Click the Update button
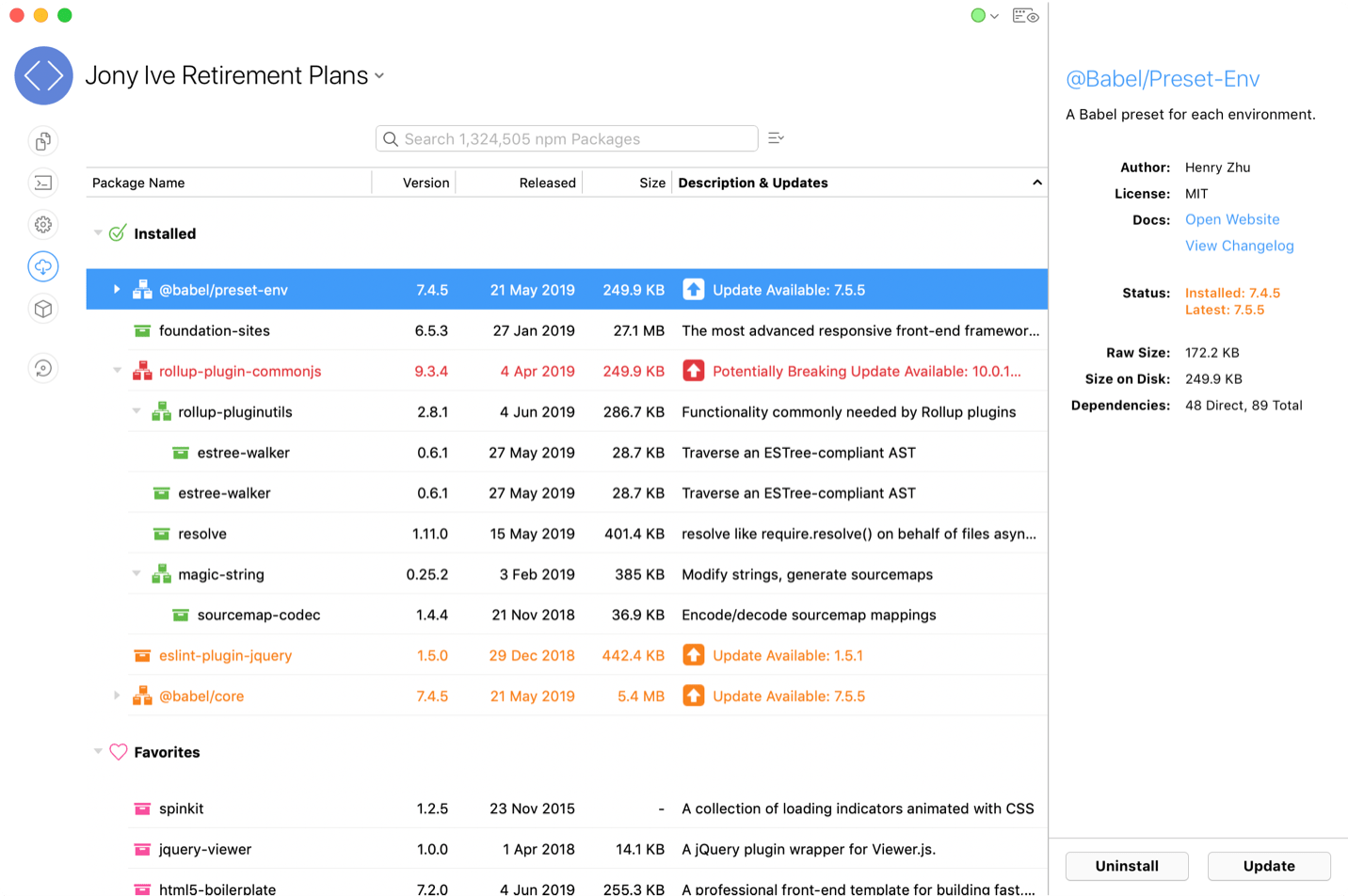Screen dimensions: 1348x896 [x=1269, y=866]
